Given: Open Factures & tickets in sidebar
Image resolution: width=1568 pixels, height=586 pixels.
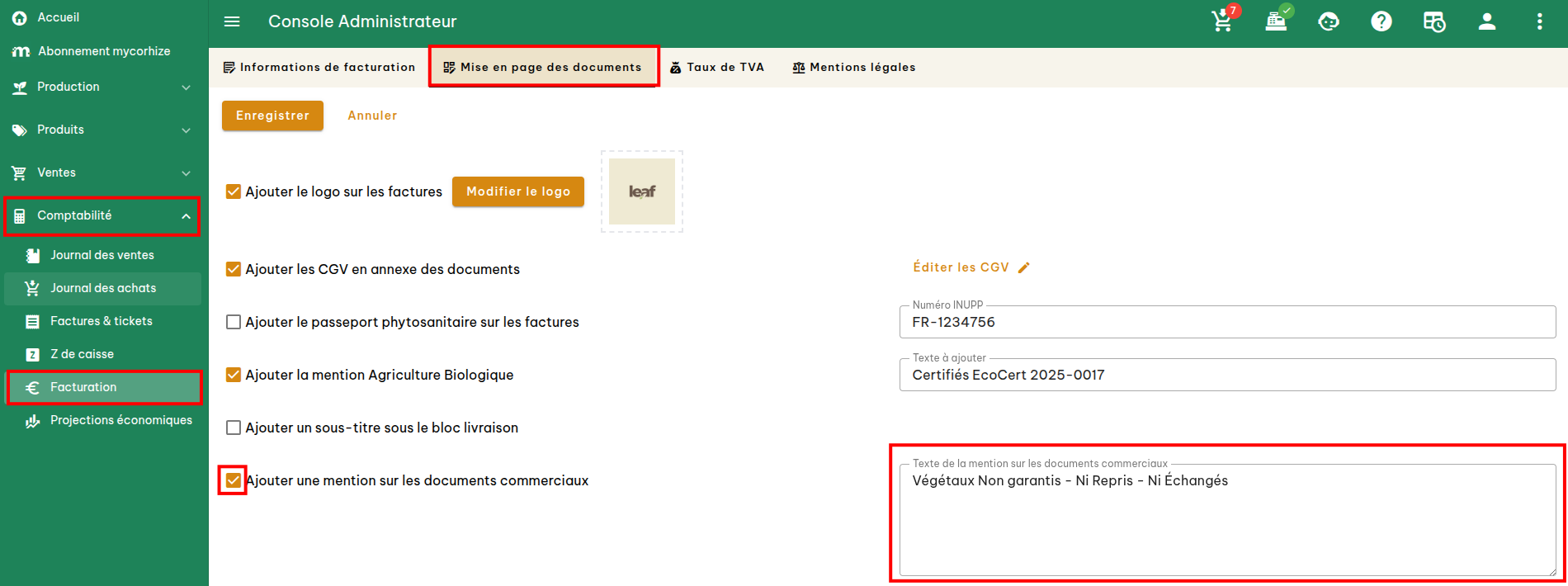Looking at the screenshot, I should point(102,321).
